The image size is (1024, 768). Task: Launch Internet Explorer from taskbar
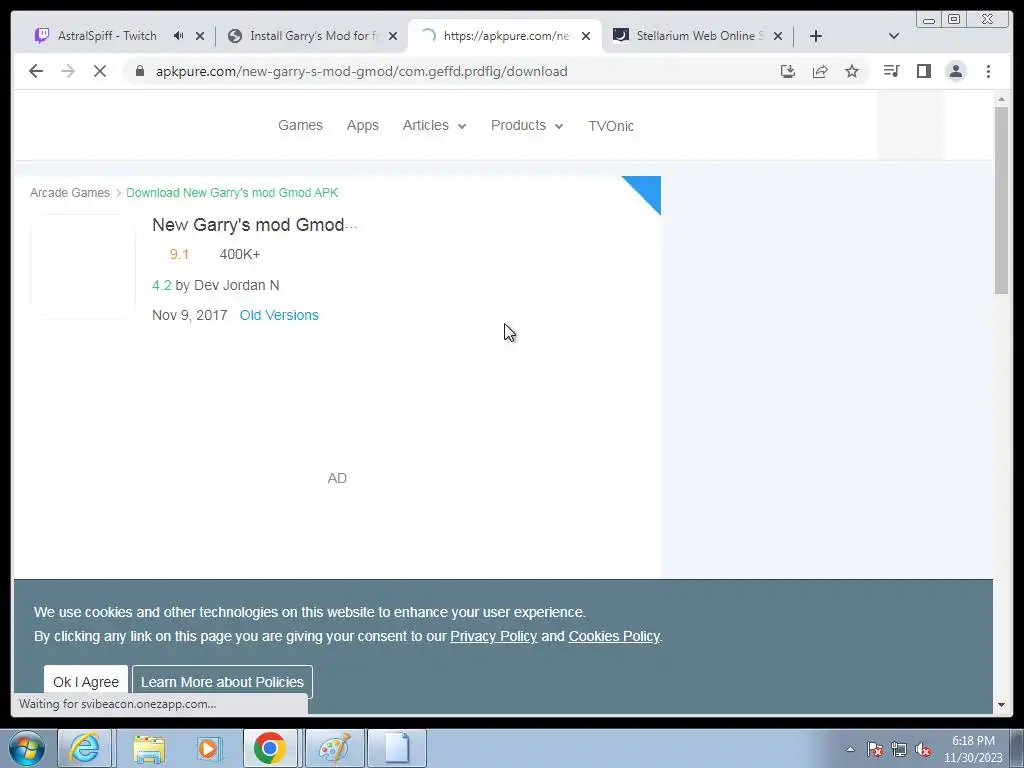point(85,748)
